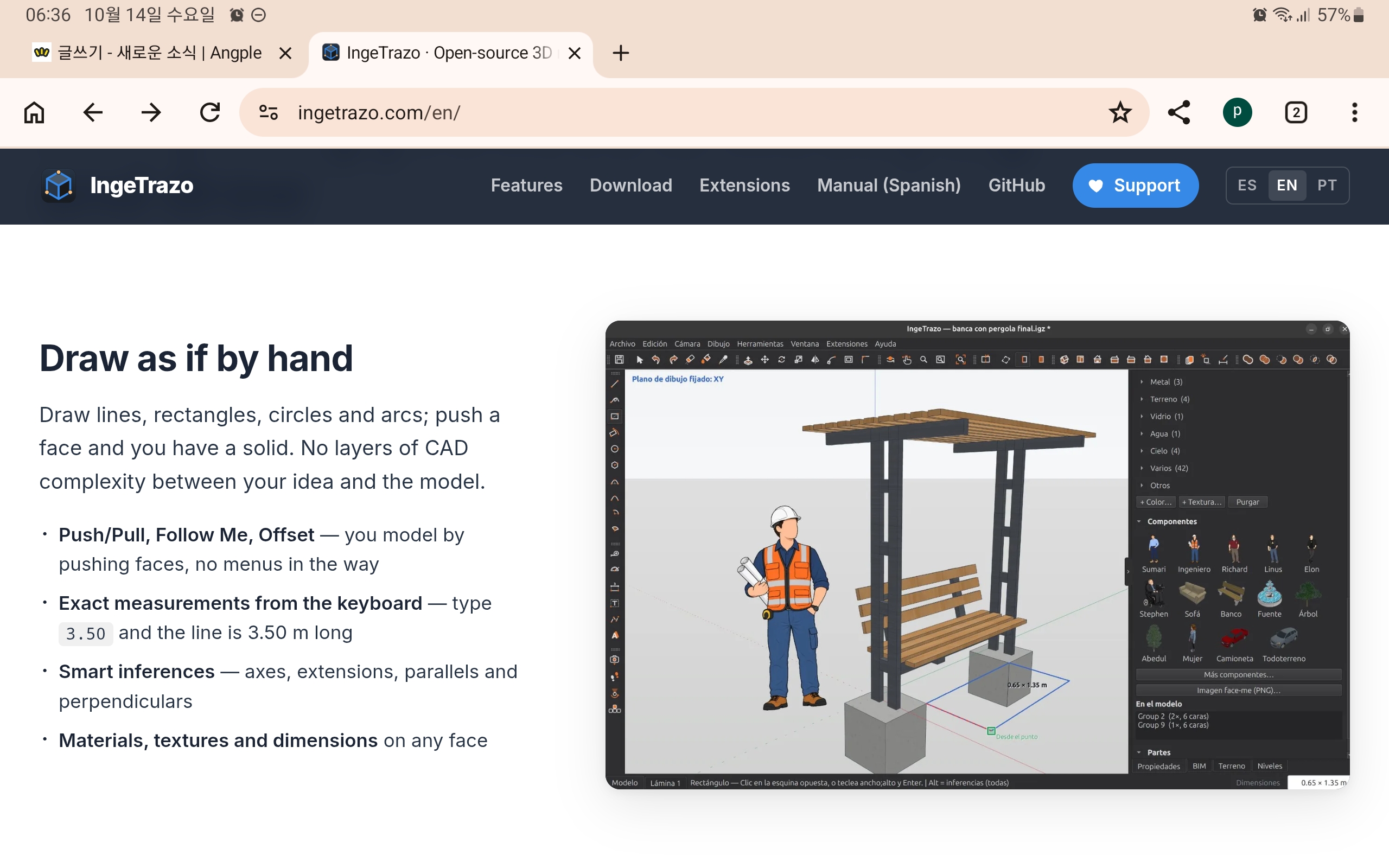1389x868 pixels.
Task: Switch site language to PT
Action: [1327, 186]
